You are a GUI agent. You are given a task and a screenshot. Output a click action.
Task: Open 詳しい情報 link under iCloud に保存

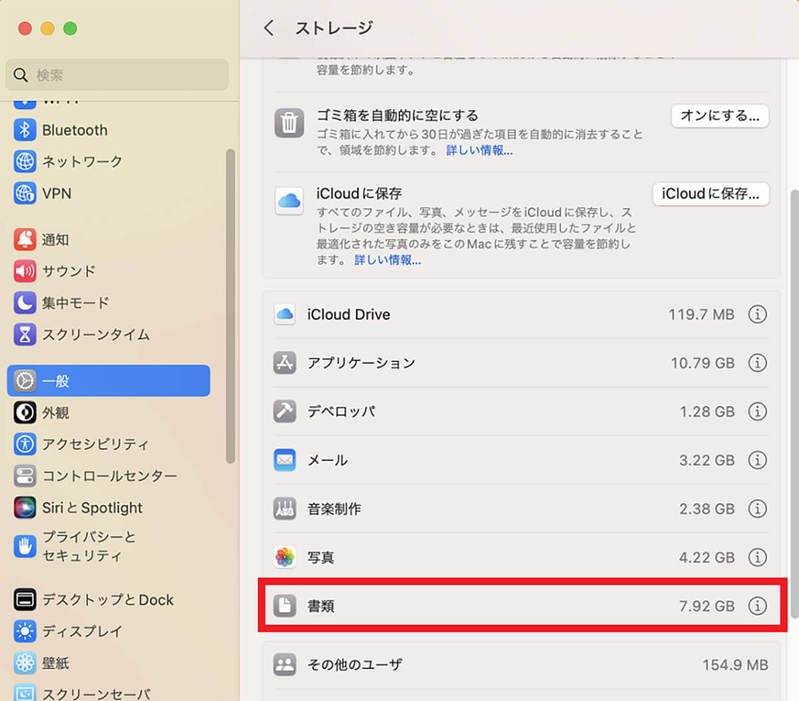pos(388,260)
